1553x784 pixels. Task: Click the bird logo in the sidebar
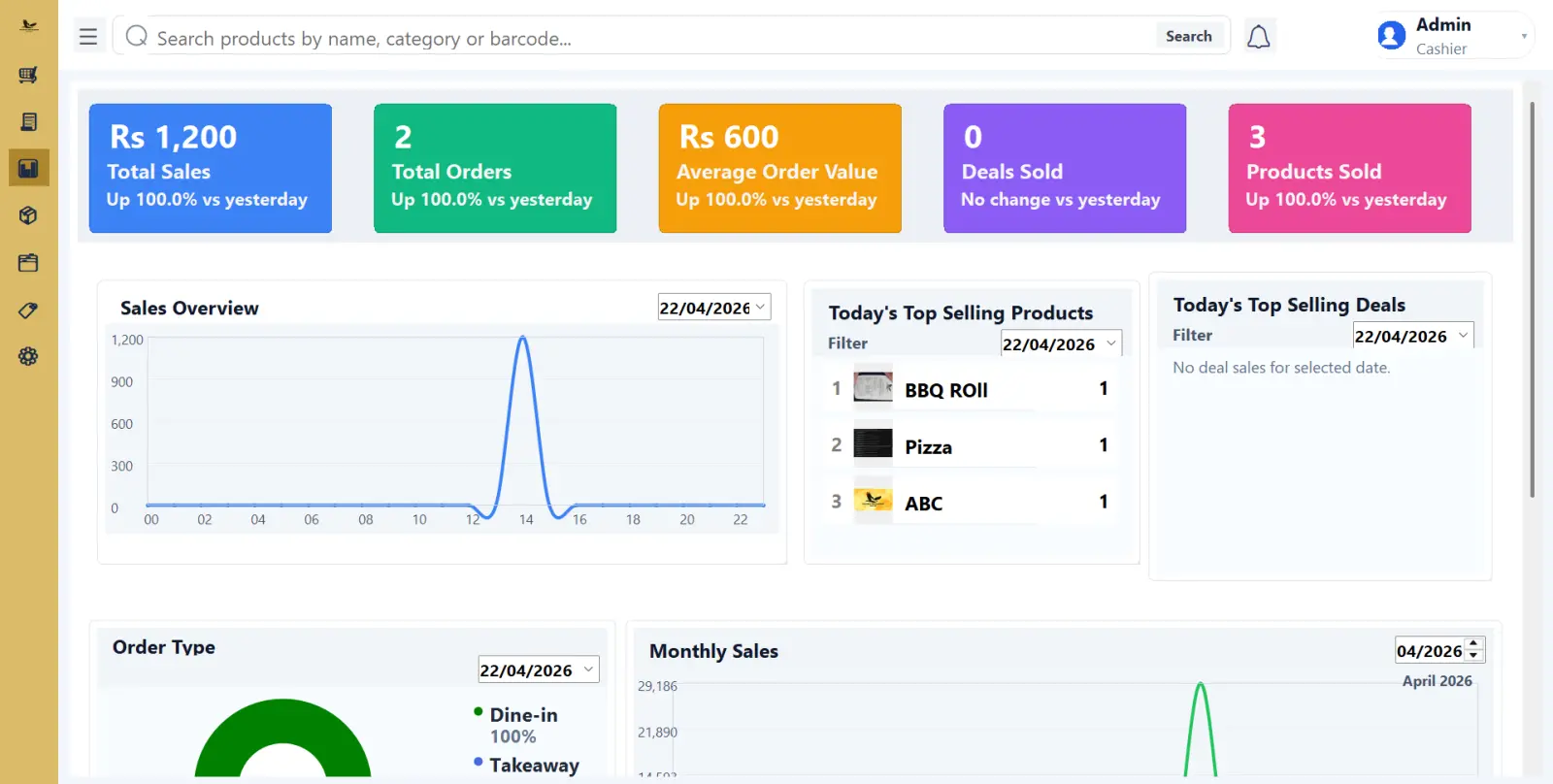[x=29, y=26]
